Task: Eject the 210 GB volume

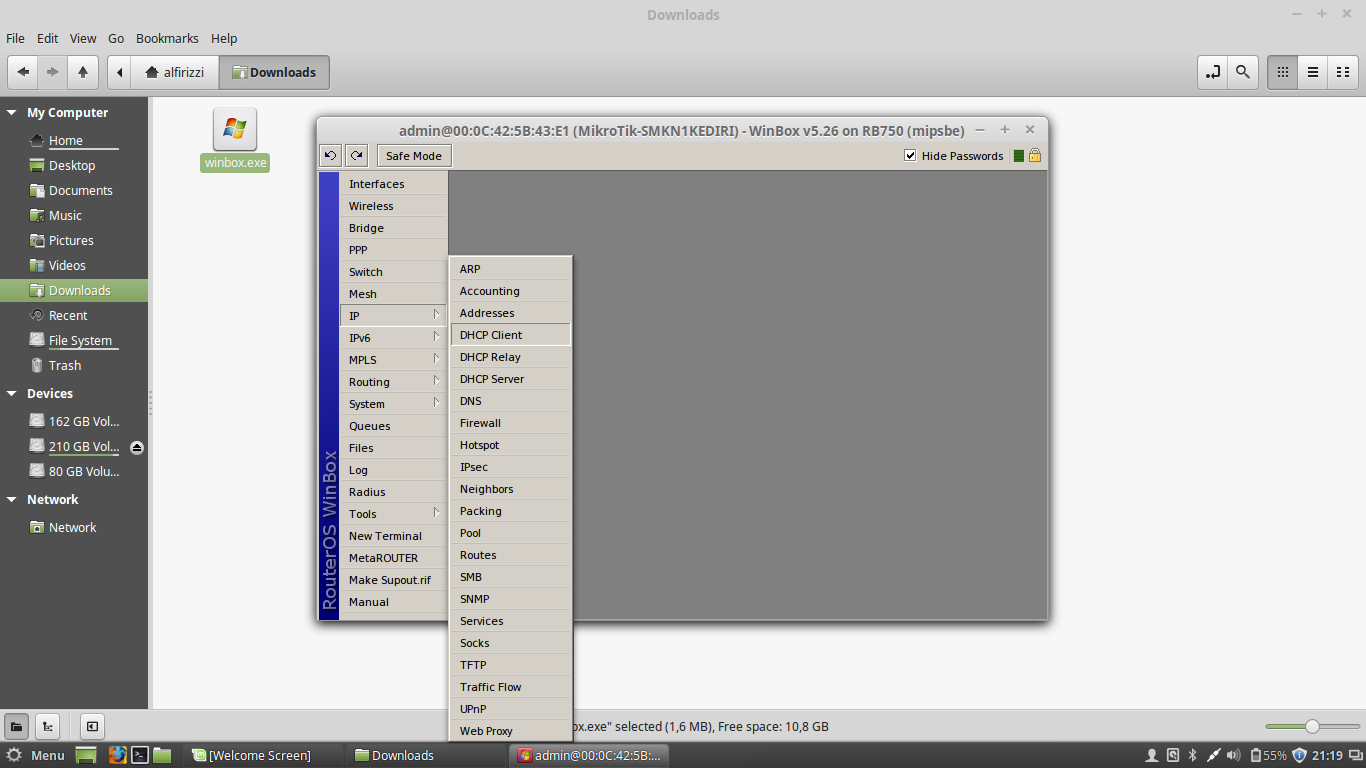Action: click(x=137, y=447)
